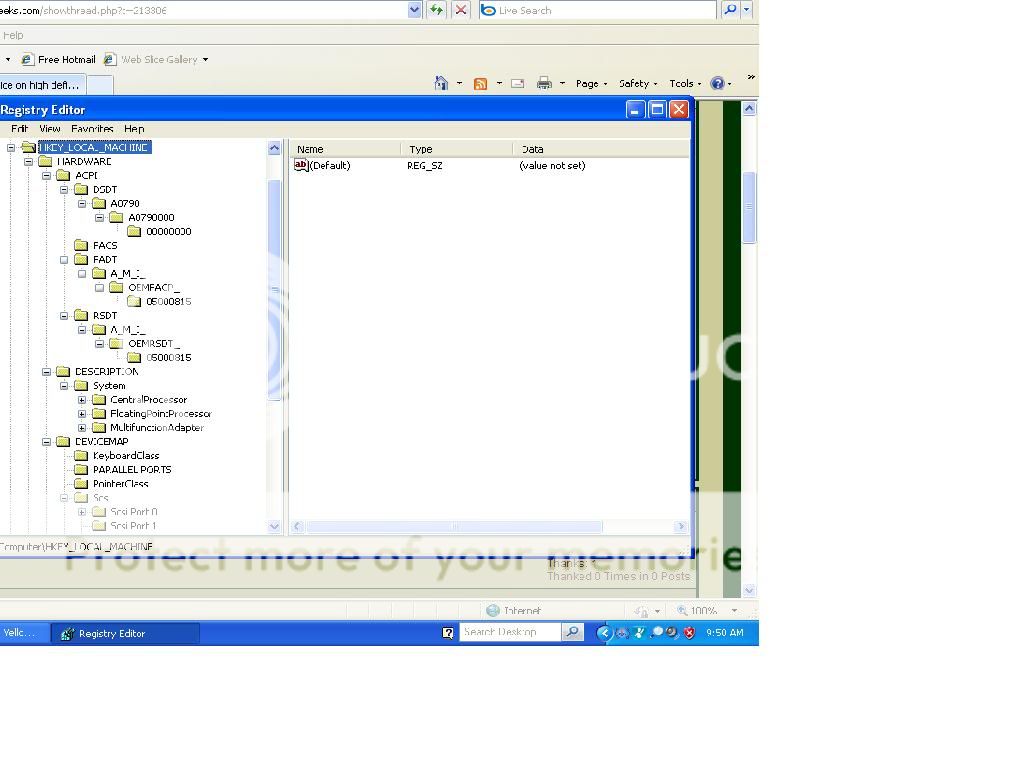1024x768 pixels.
Task: Click the Home icon on browser toolbar
Action: click(443, 83)
